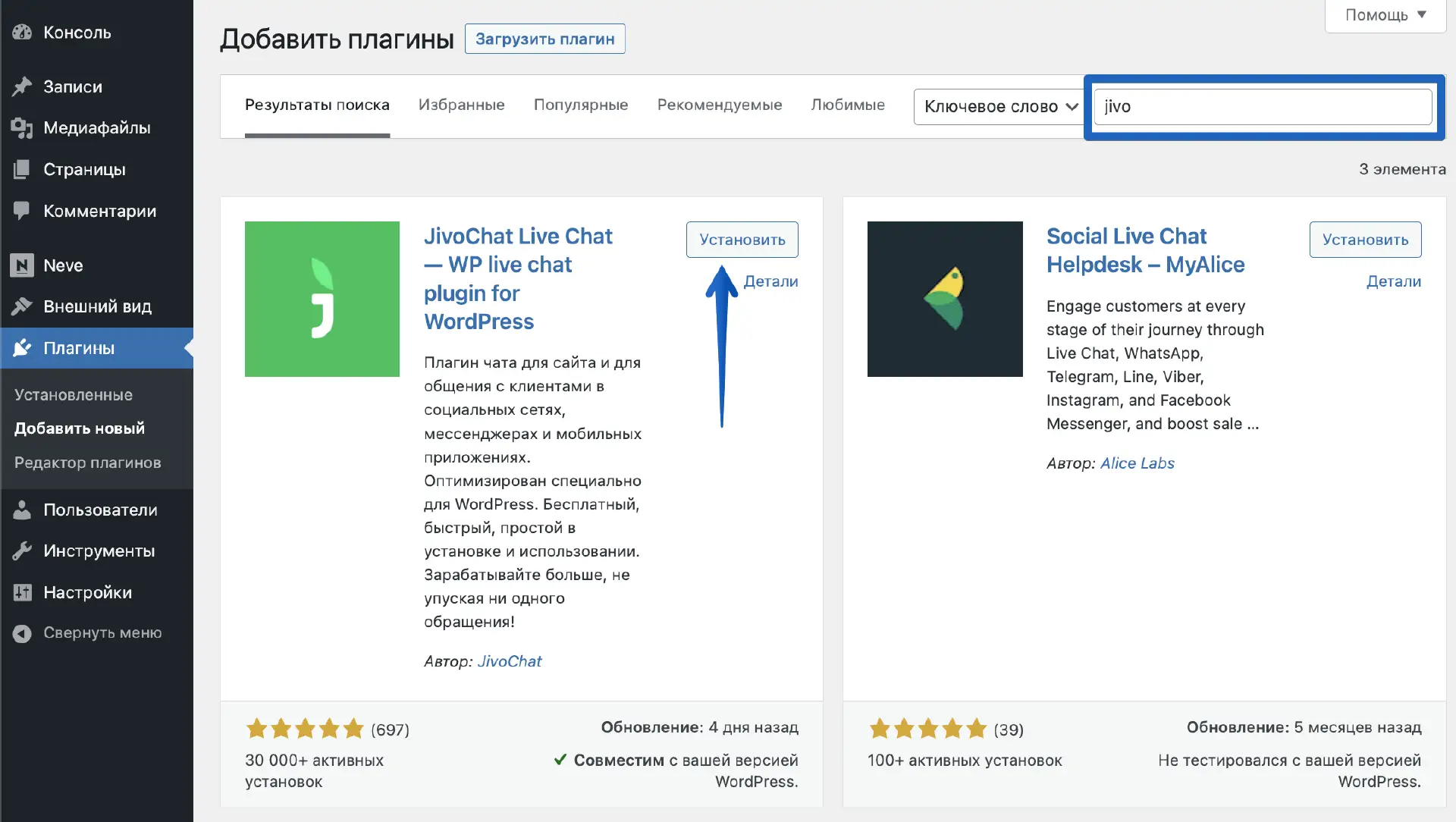Click the Страницы pages icon

pyautogui.click(x=22, y=169)
